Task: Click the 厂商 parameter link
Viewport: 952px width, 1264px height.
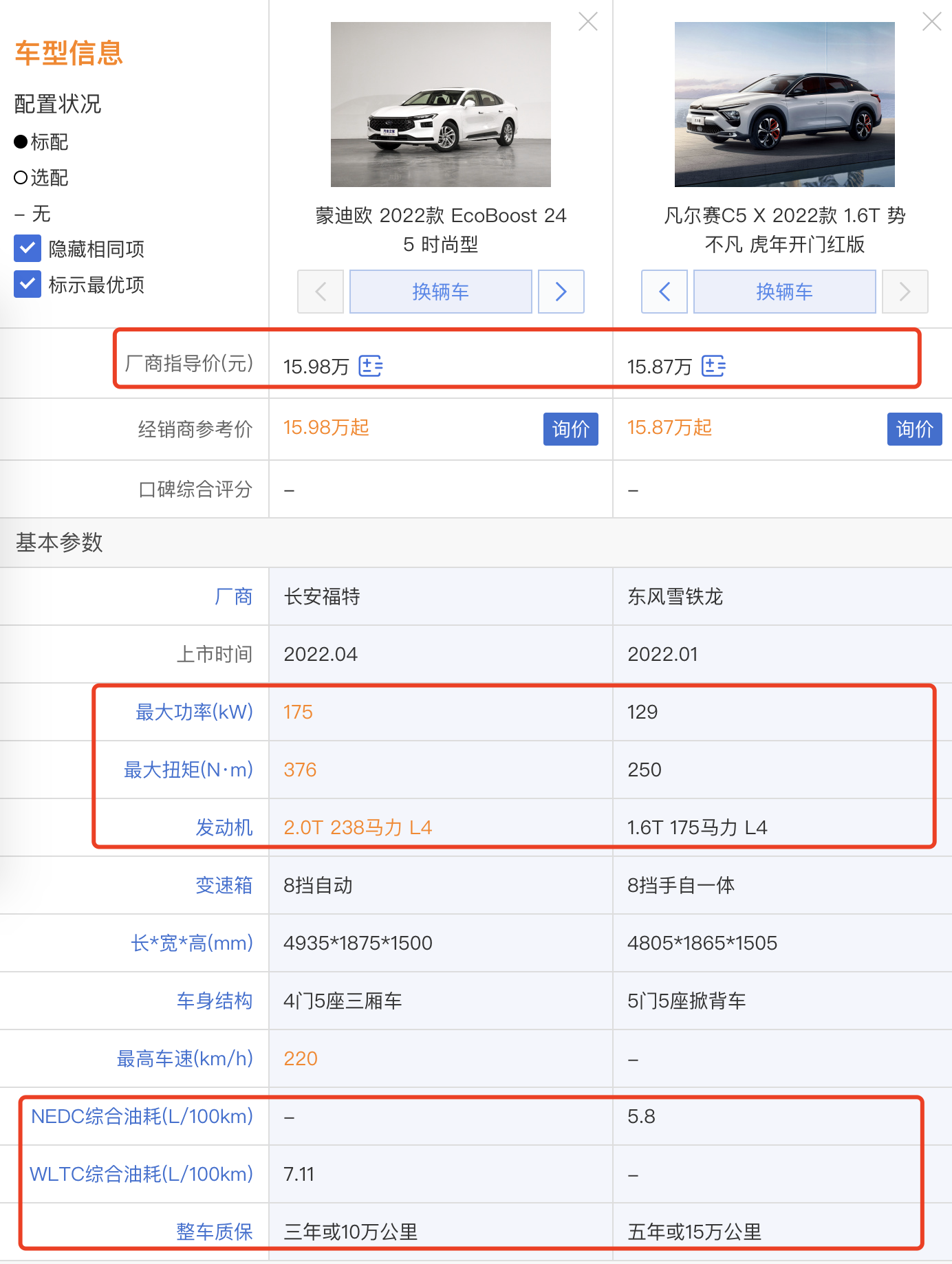Action: pos(234,596)
